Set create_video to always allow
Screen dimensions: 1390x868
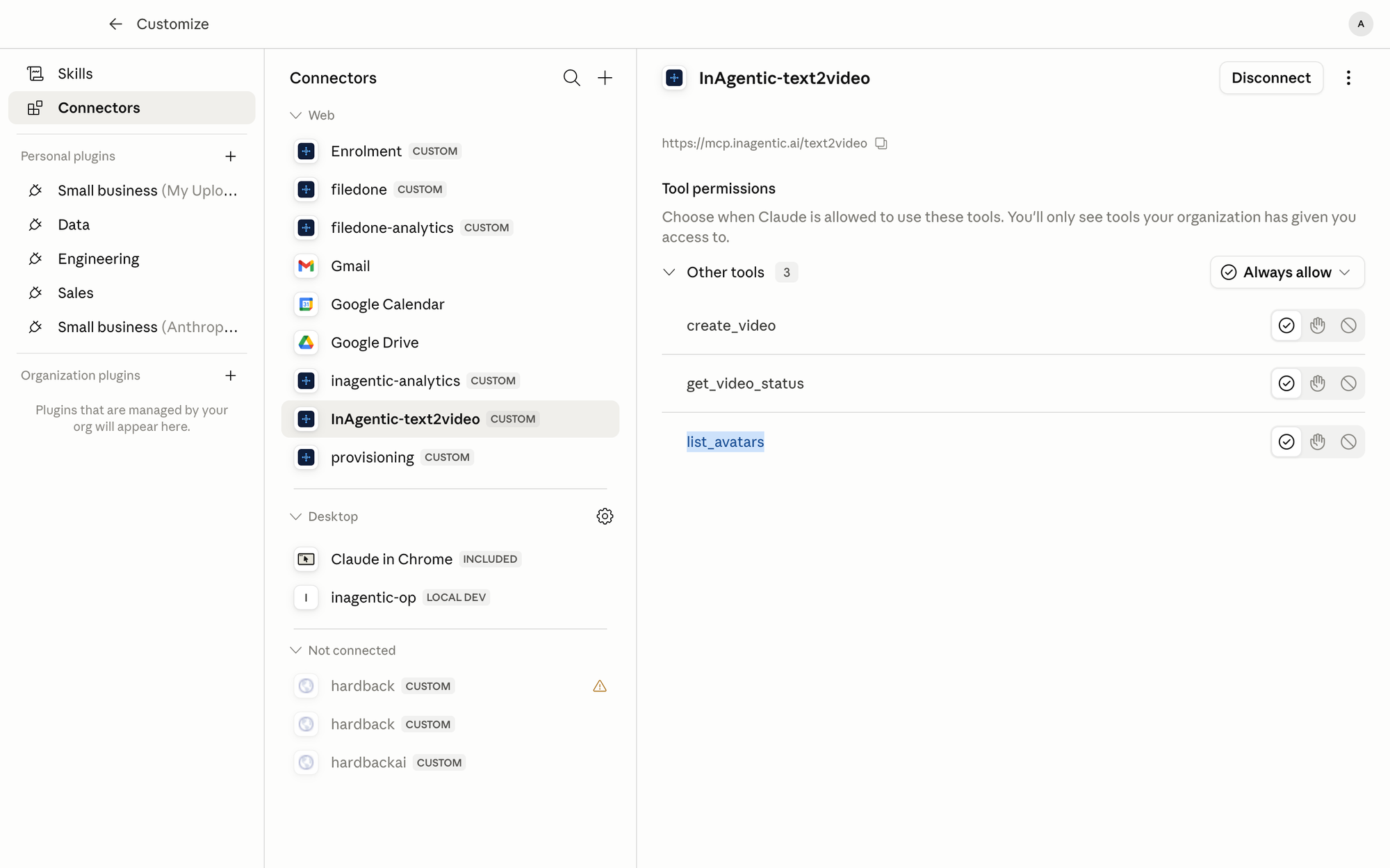click(1286, 325)
